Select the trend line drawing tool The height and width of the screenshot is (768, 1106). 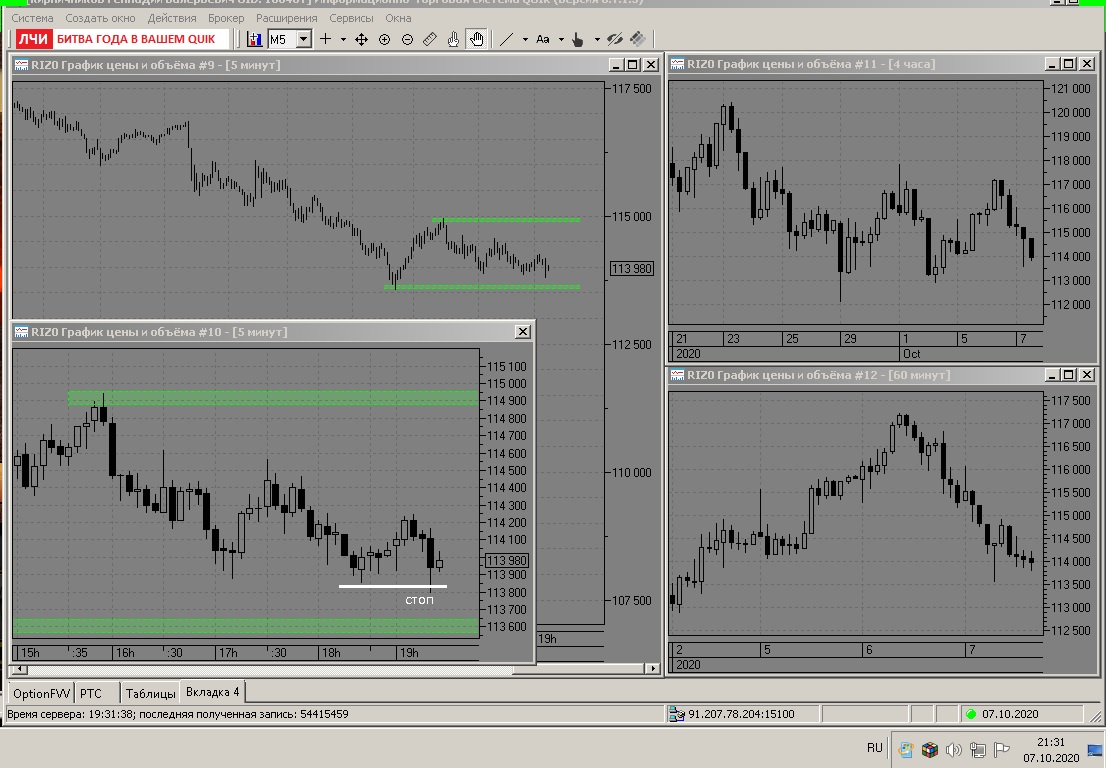pyautogui.click(x=506, y=39)
